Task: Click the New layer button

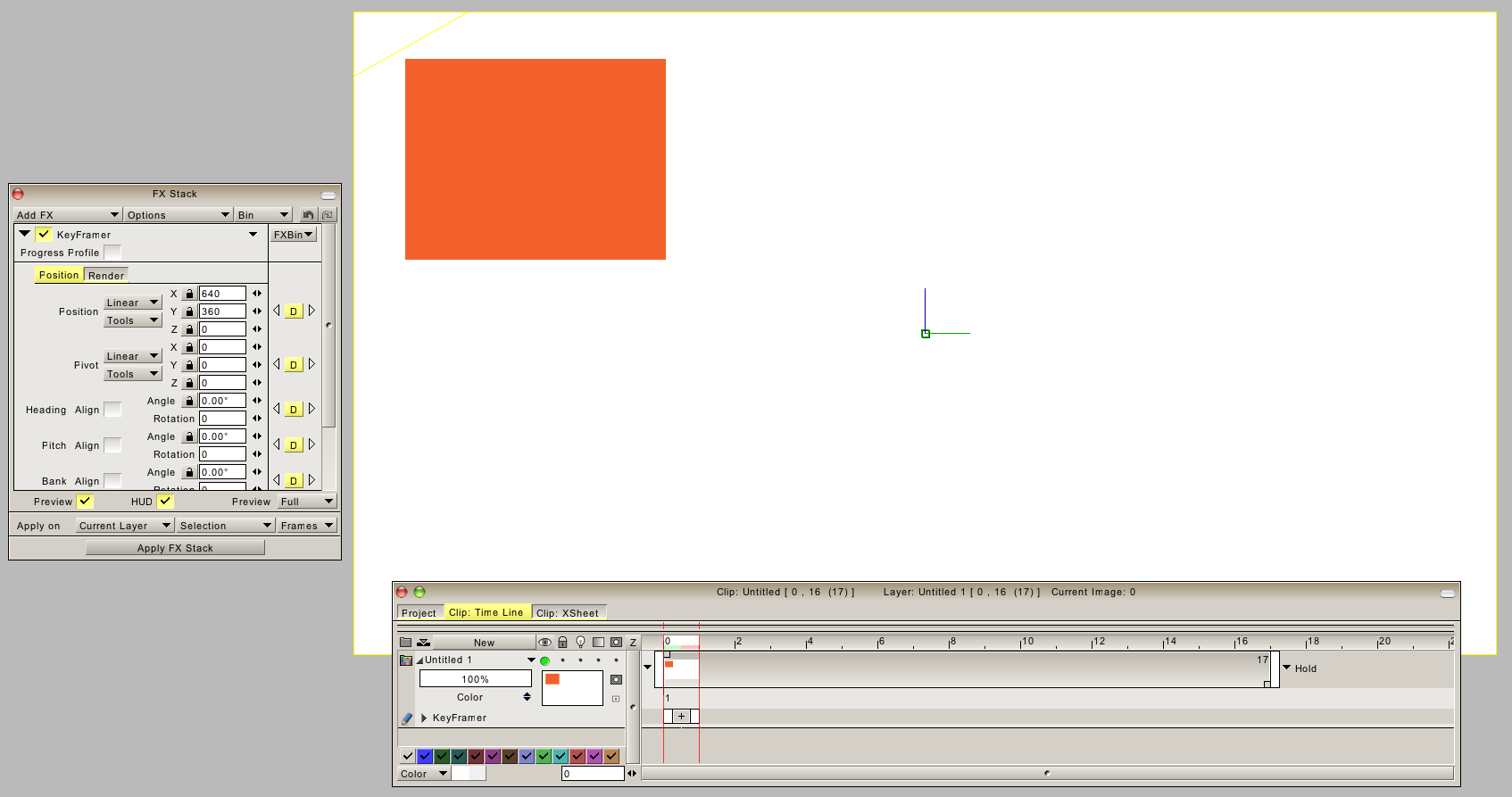Action: point(485,643)
